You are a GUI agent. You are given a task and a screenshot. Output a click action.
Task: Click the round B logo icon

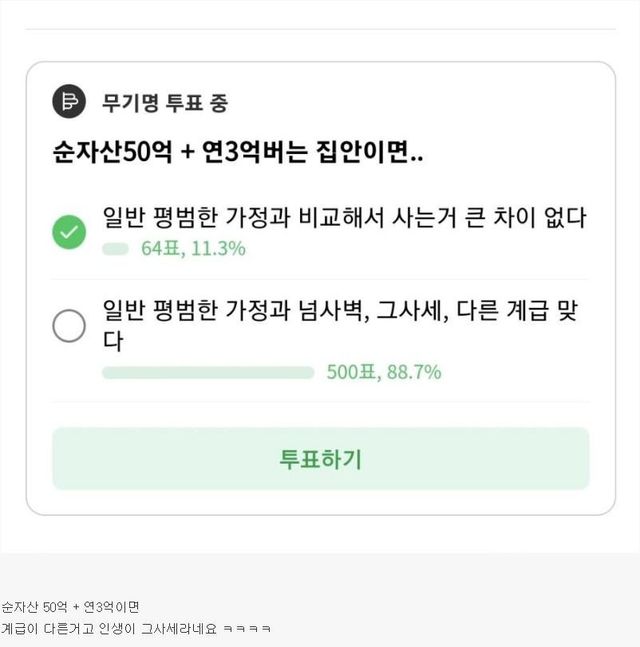(x=69, y=102)
